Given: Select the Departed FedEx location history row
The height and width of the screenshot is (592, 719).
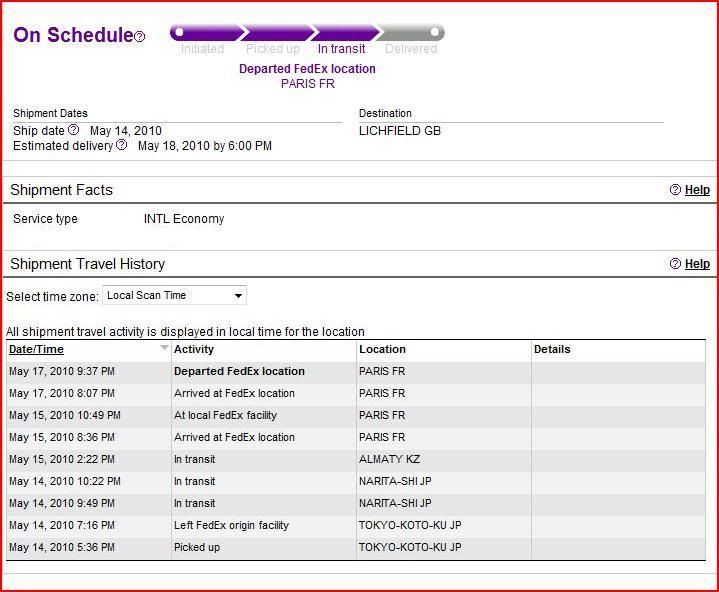Looking at the screenshot, I should 356,371.
